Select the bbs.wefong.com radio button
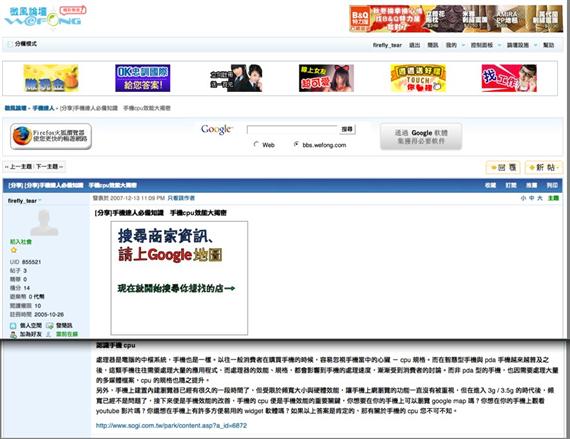Image resolution: width=570 pixels, height=439 pixels. pos(296,144)
